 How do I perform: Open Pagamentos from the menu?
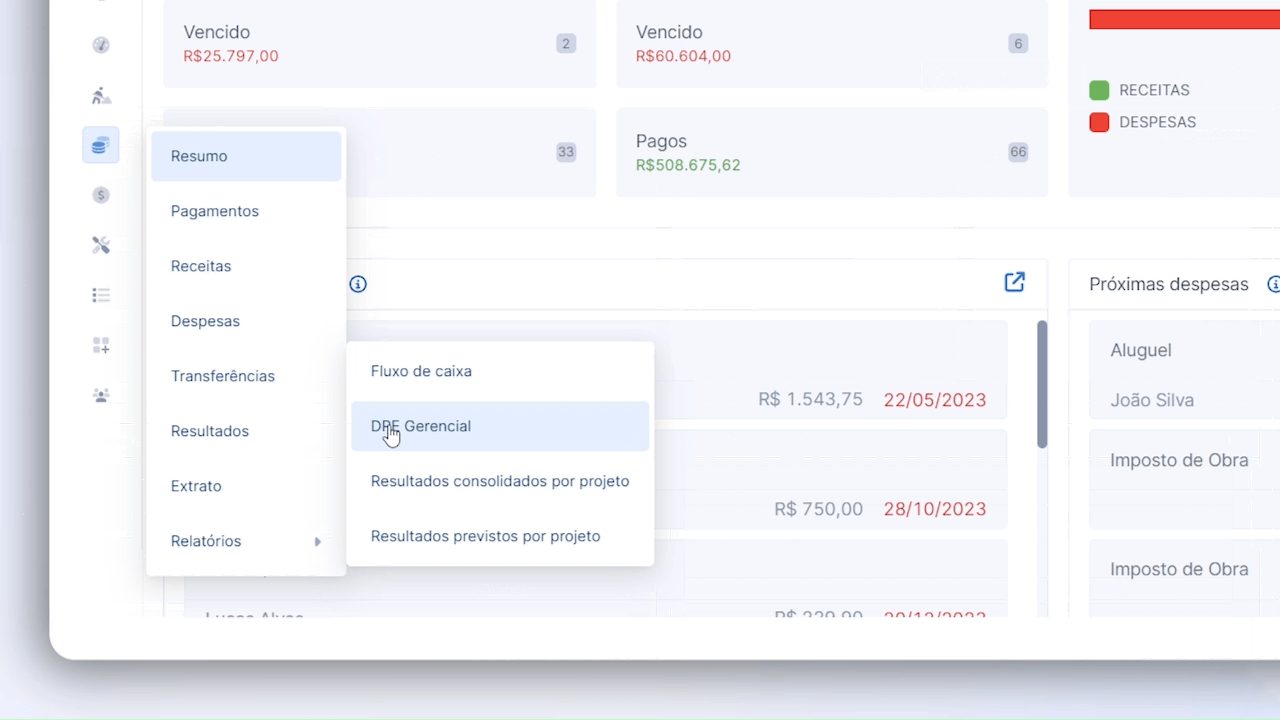pyautogui.click(x=246, y=211)
